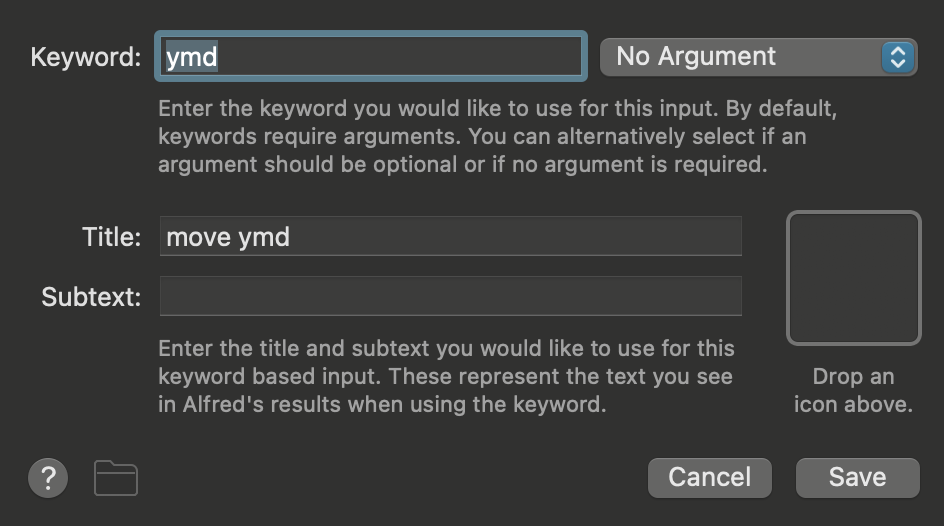Click the "move ymd" title text

click(228, 237)
